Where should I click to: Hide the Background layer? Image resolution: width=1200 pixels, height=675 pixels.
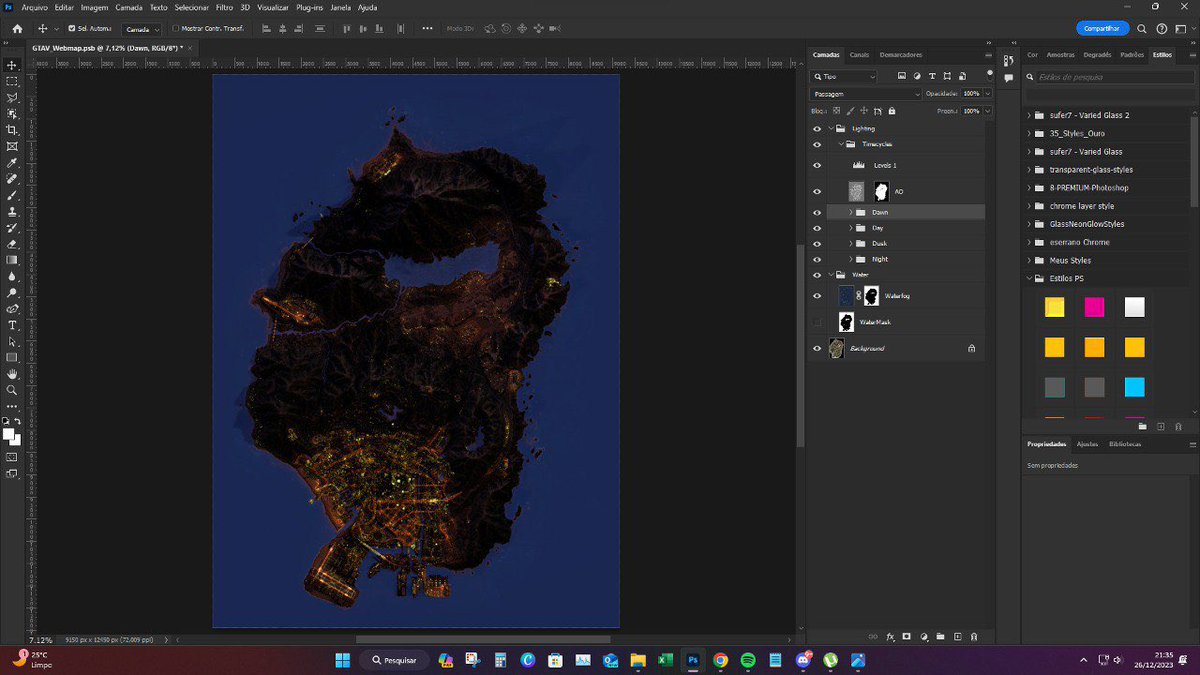[x=817, y=348]
